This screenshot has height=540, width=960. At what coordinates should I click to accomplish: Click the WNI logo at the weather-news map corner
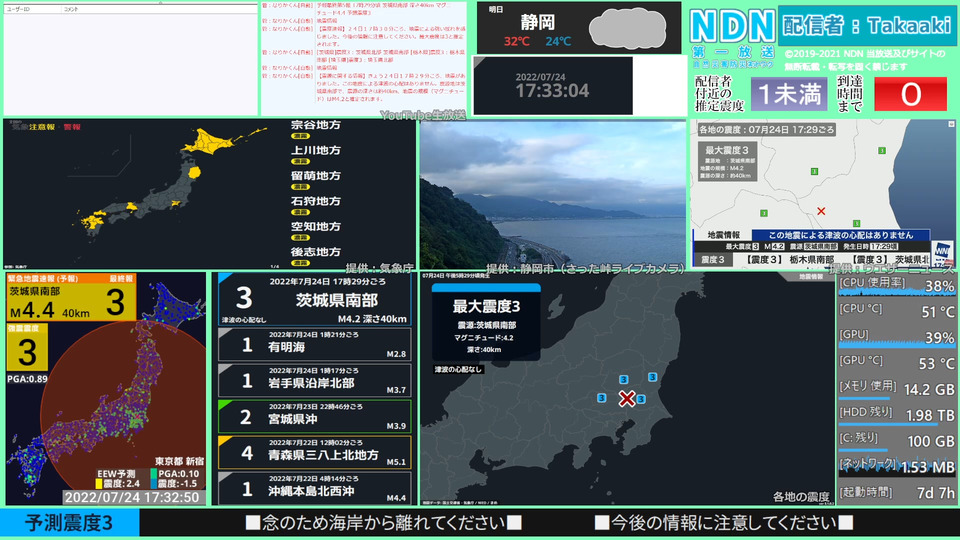pyautogui.click(x=942, y=251)
